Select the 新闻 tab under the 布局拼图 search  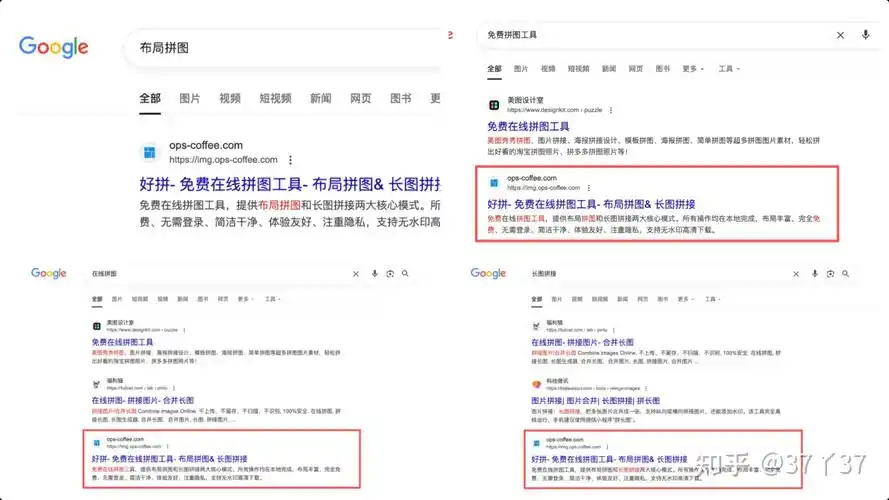[x=321, y=99]
